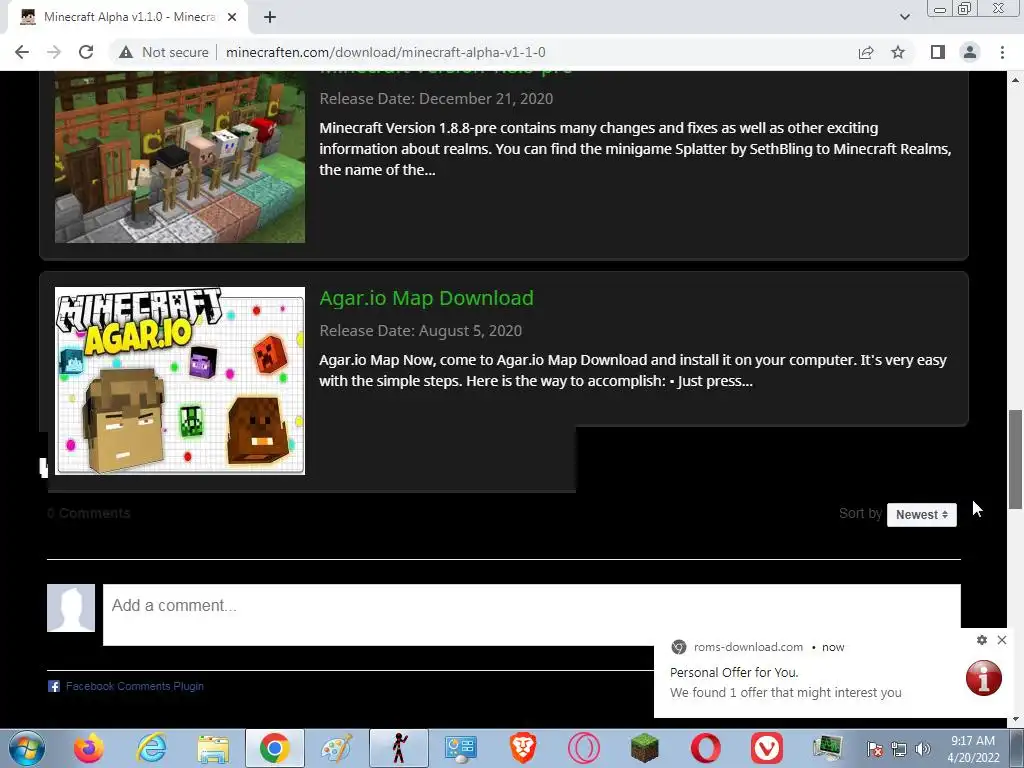Bookmark this page with the star icon
The image size is (1024, 768).
point(898,52)
